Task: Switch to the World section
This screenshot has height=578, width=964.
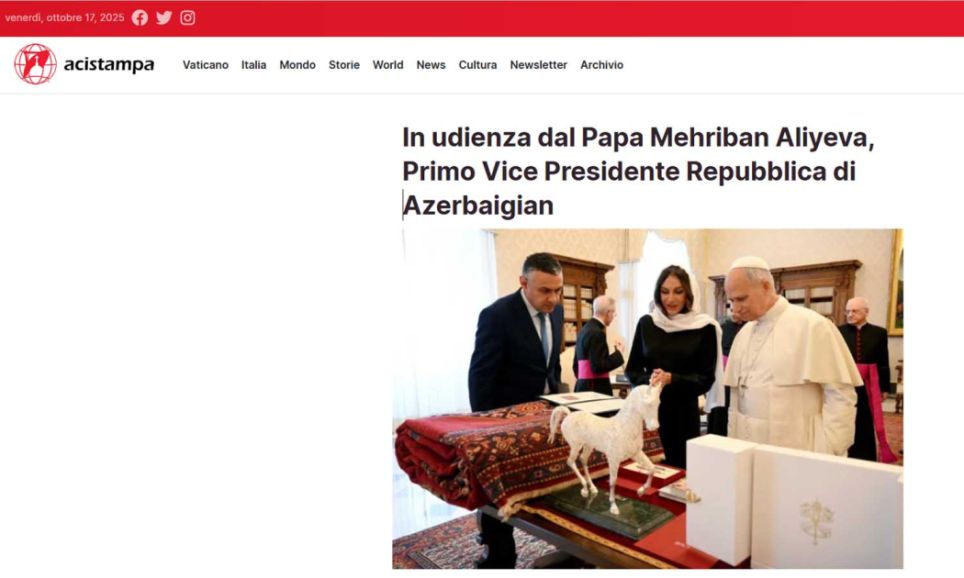Action: click(388, 65)
